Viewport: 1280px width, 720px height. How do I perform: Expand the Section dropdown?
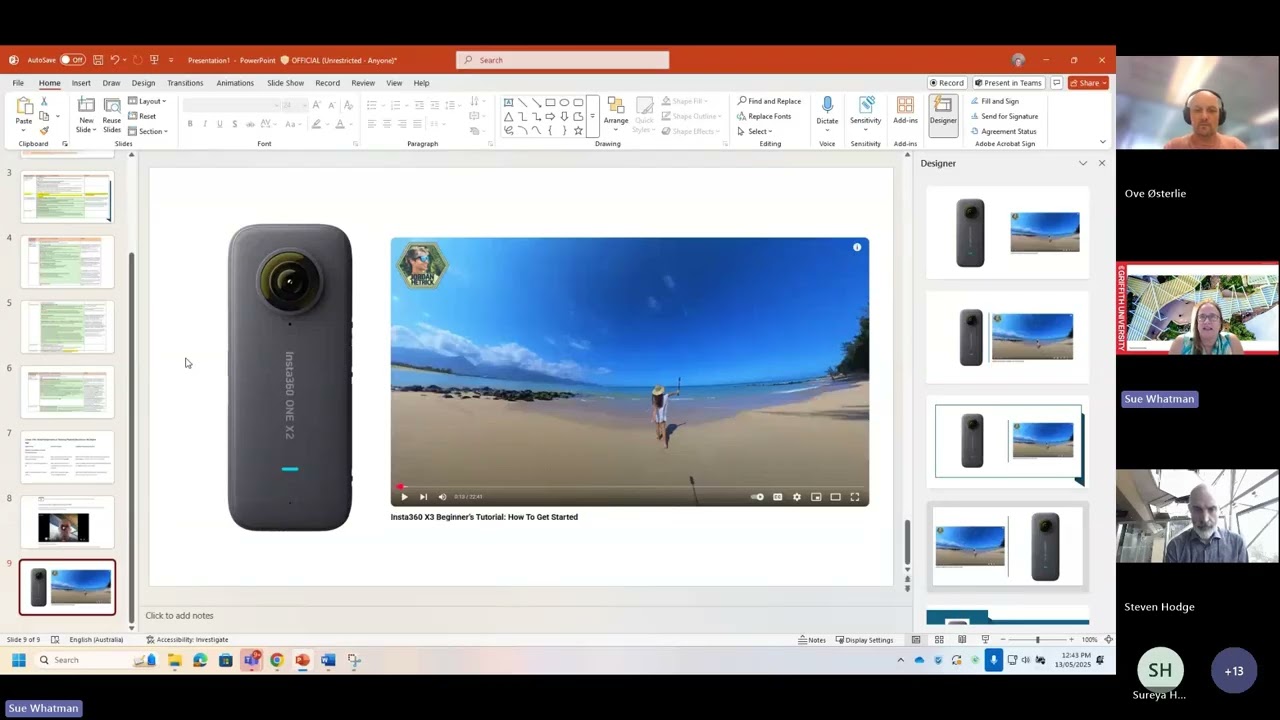coord(148,131)
